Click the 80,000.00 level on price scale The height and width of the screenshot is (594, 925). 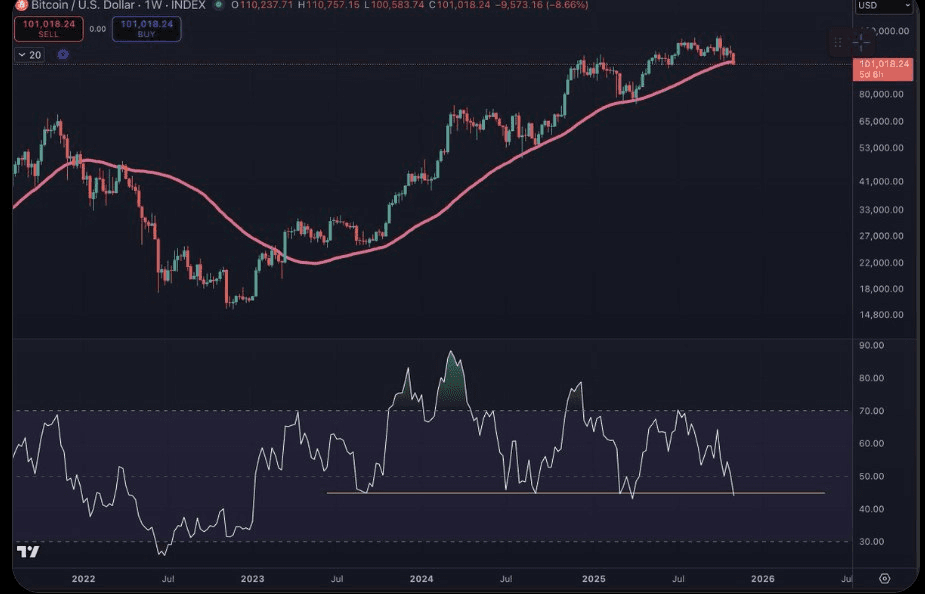click(x=882, y=94)
